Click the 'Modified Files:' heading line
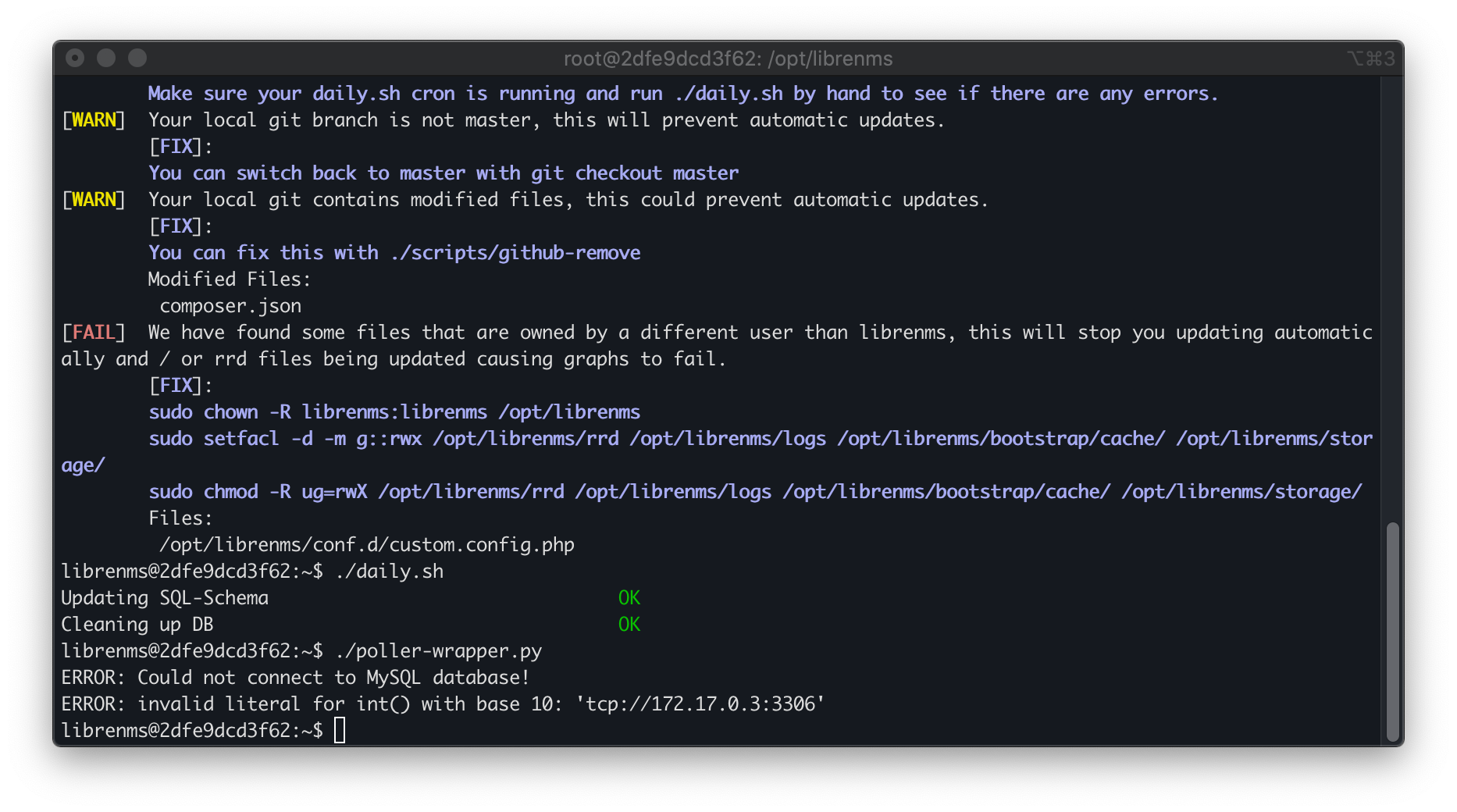1457x812 pixels. coord(230,280)
